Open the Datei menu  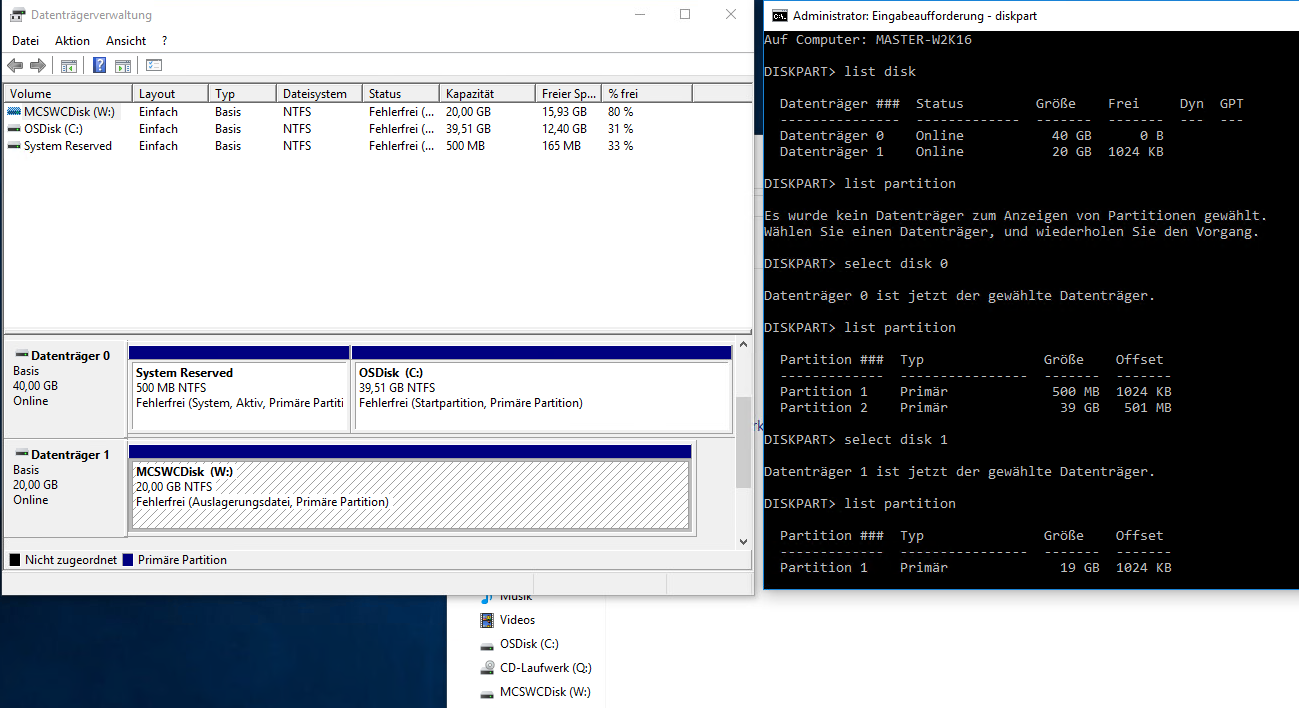pos(24,40)
